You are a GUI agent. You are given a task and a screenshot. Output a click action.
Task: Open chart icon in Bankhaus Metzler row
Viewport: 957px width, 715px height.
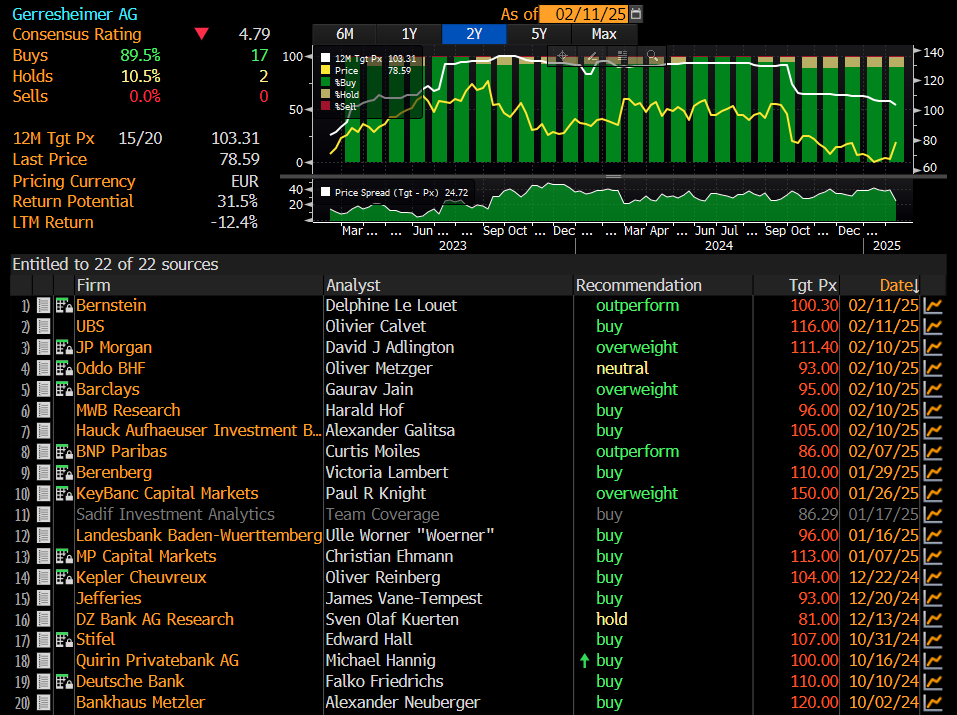point(933,702)
